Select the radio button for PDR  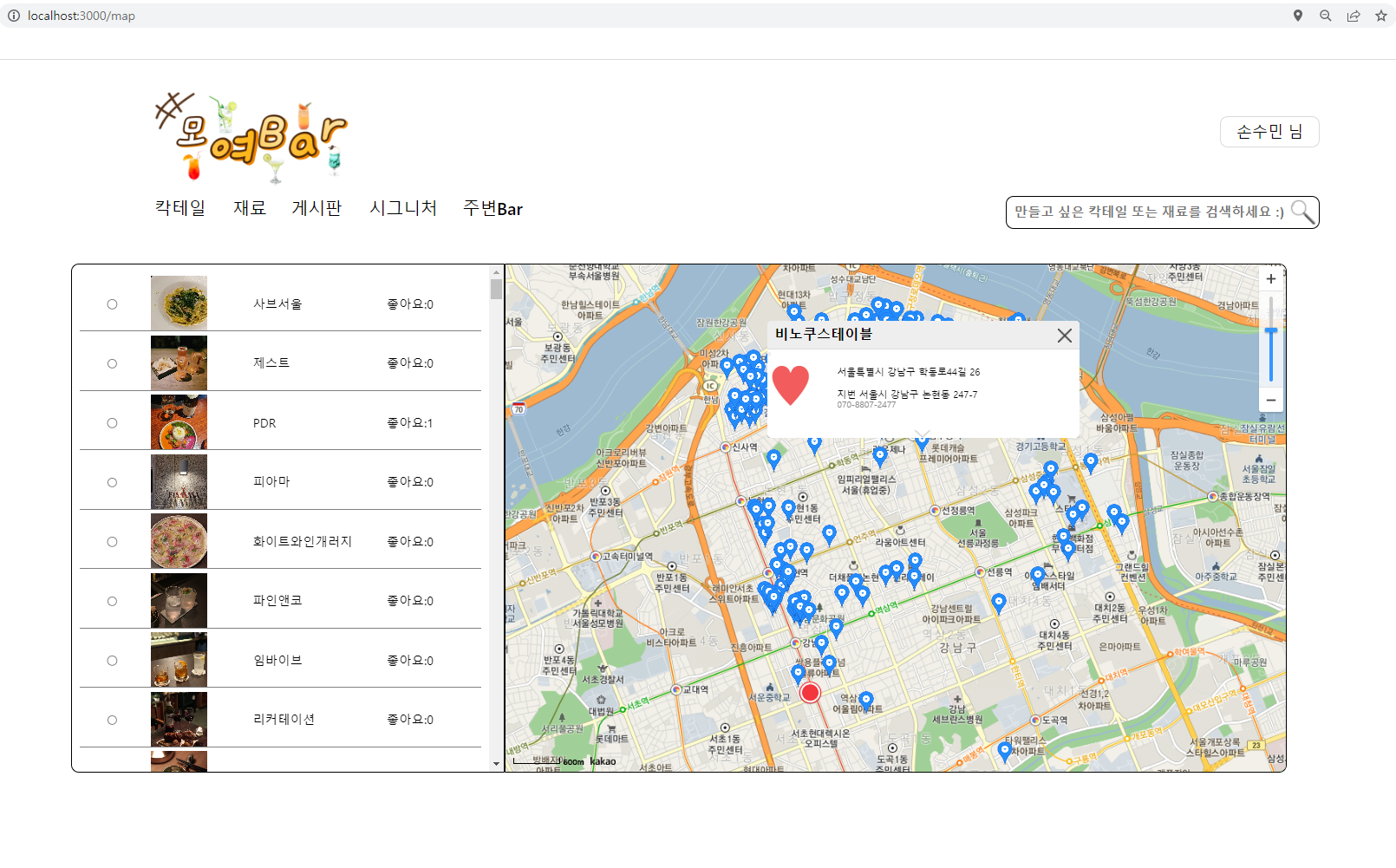tap(112, 422)
